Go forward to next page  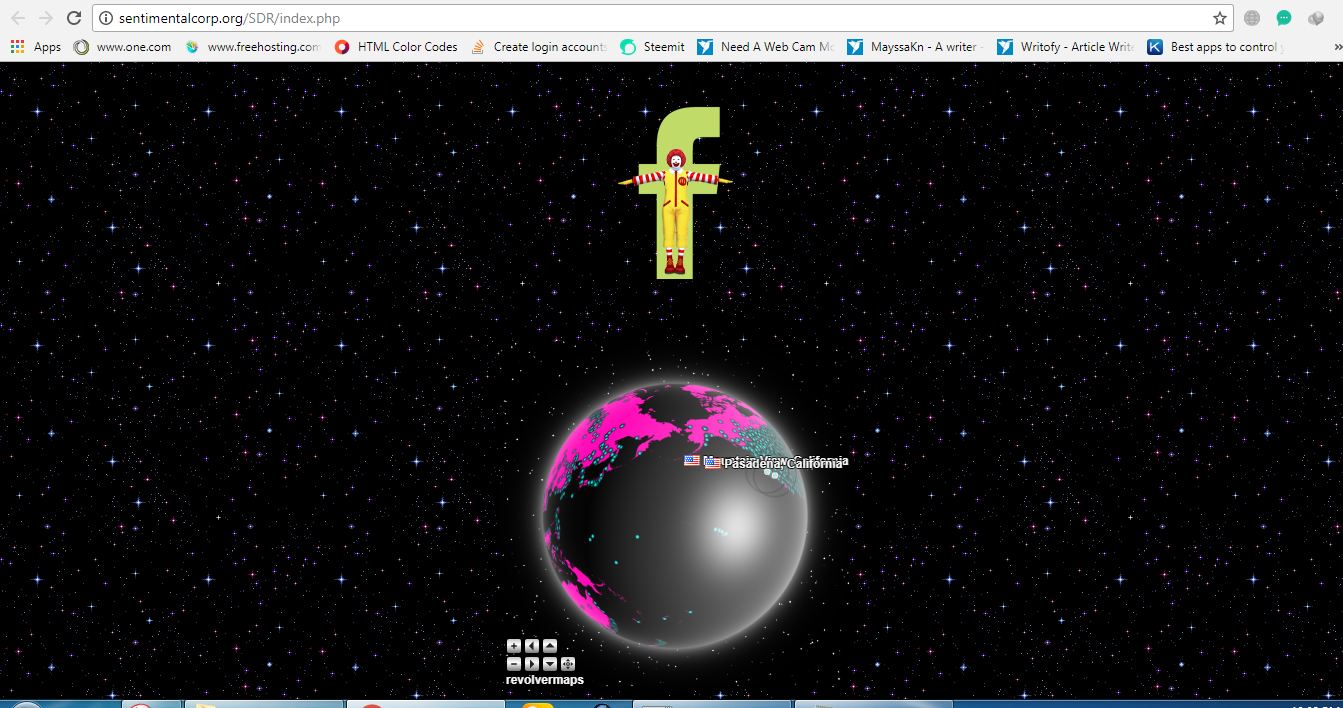tap(46, 18)
